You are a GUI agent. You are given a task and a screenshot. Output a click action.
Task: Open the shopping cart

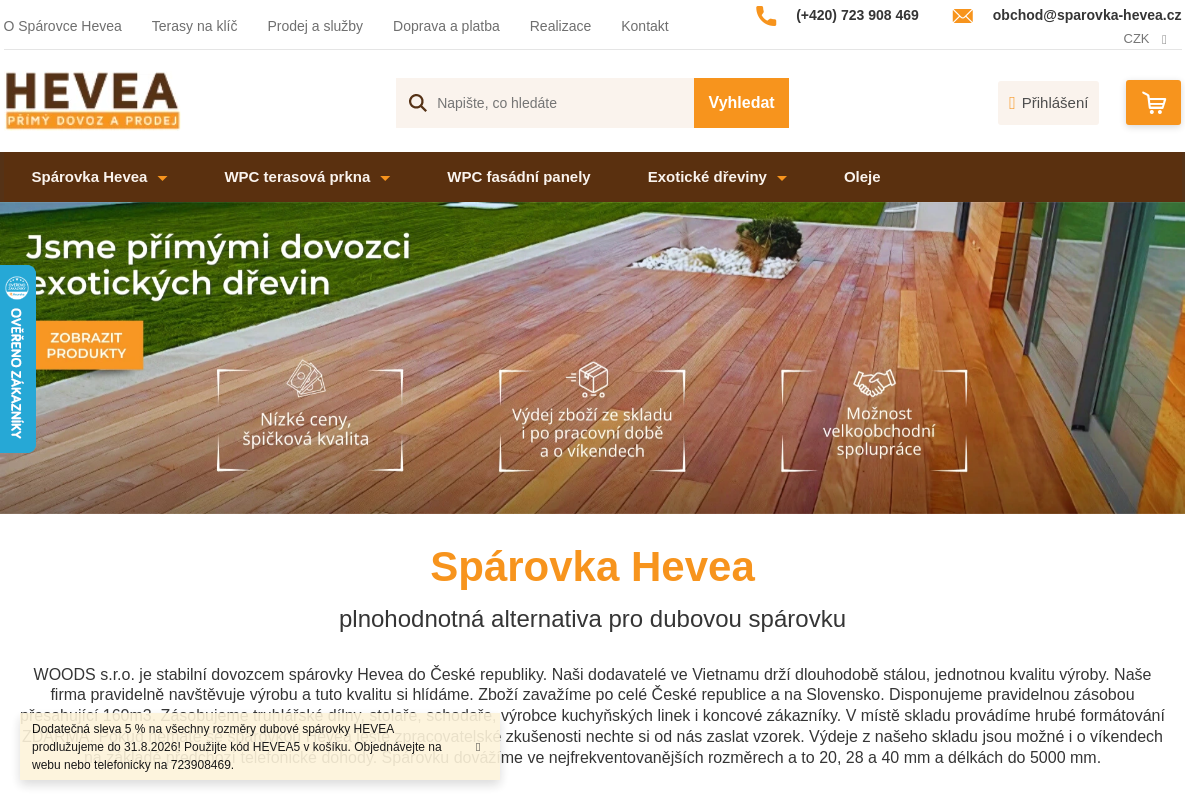click(x=1153, y=103)
